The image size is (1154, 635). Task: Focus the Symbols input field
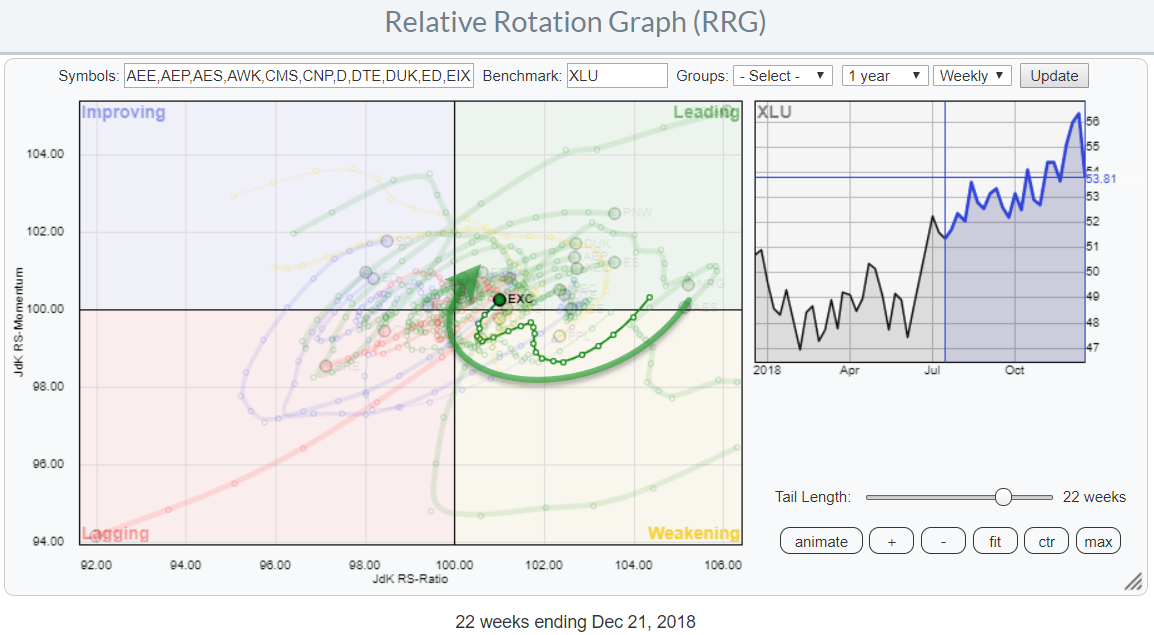(298, 76)
